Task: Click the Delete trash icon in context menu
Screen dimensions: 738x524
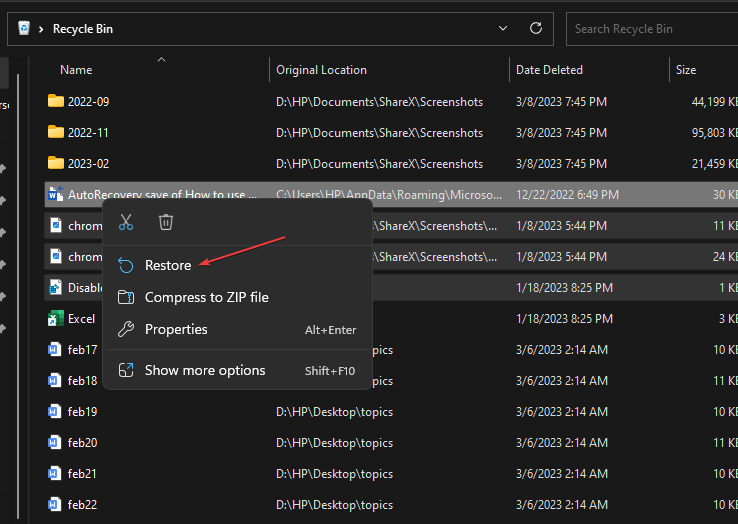Action: (166, 222)
